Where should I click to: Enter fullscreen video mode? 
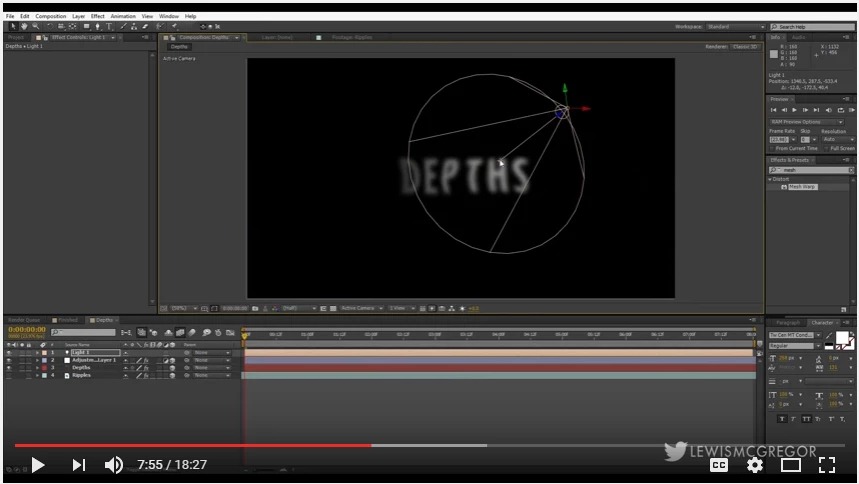[x=827, y=465]
